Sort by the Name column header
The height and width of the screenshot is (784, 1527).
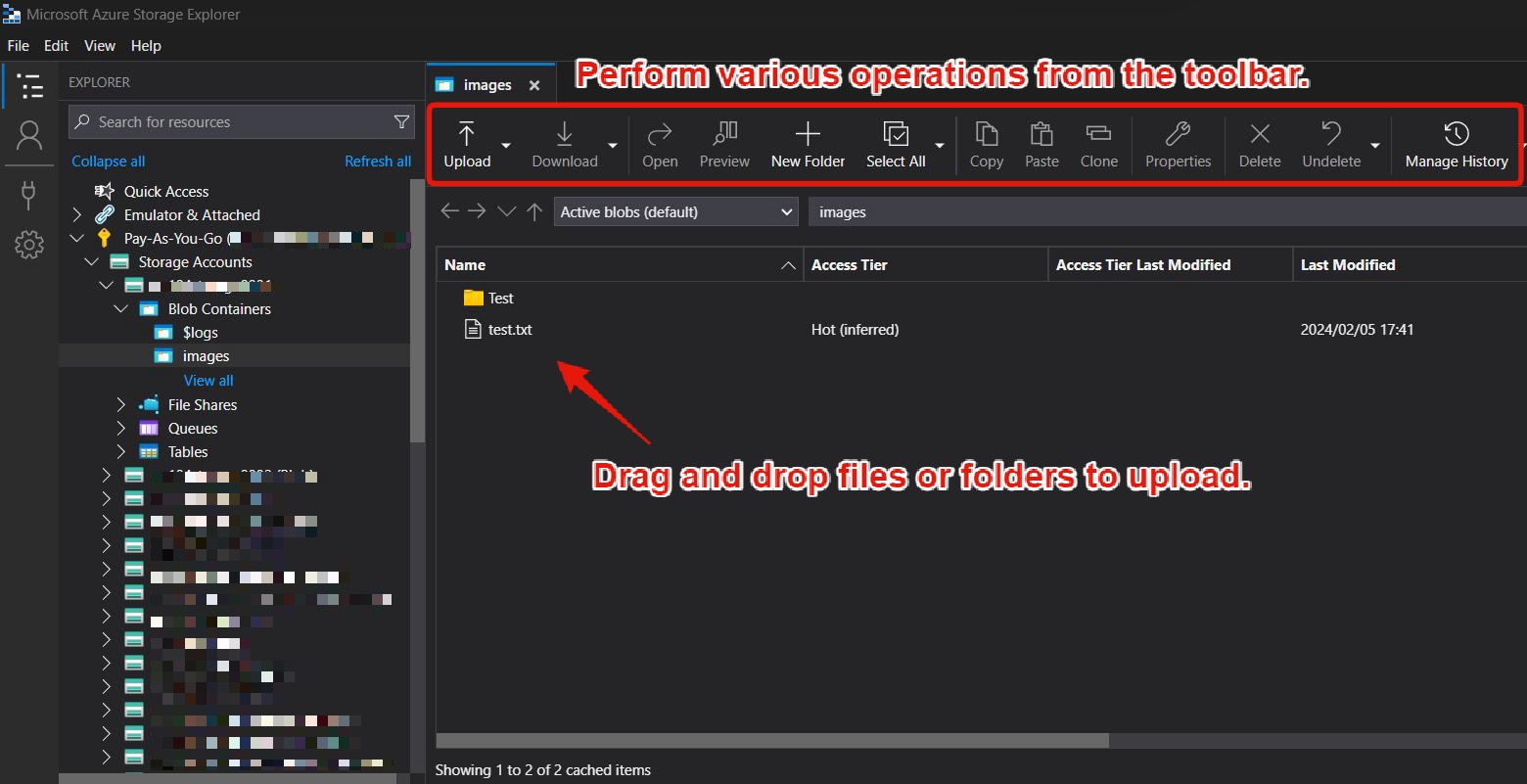click(620, 264)
